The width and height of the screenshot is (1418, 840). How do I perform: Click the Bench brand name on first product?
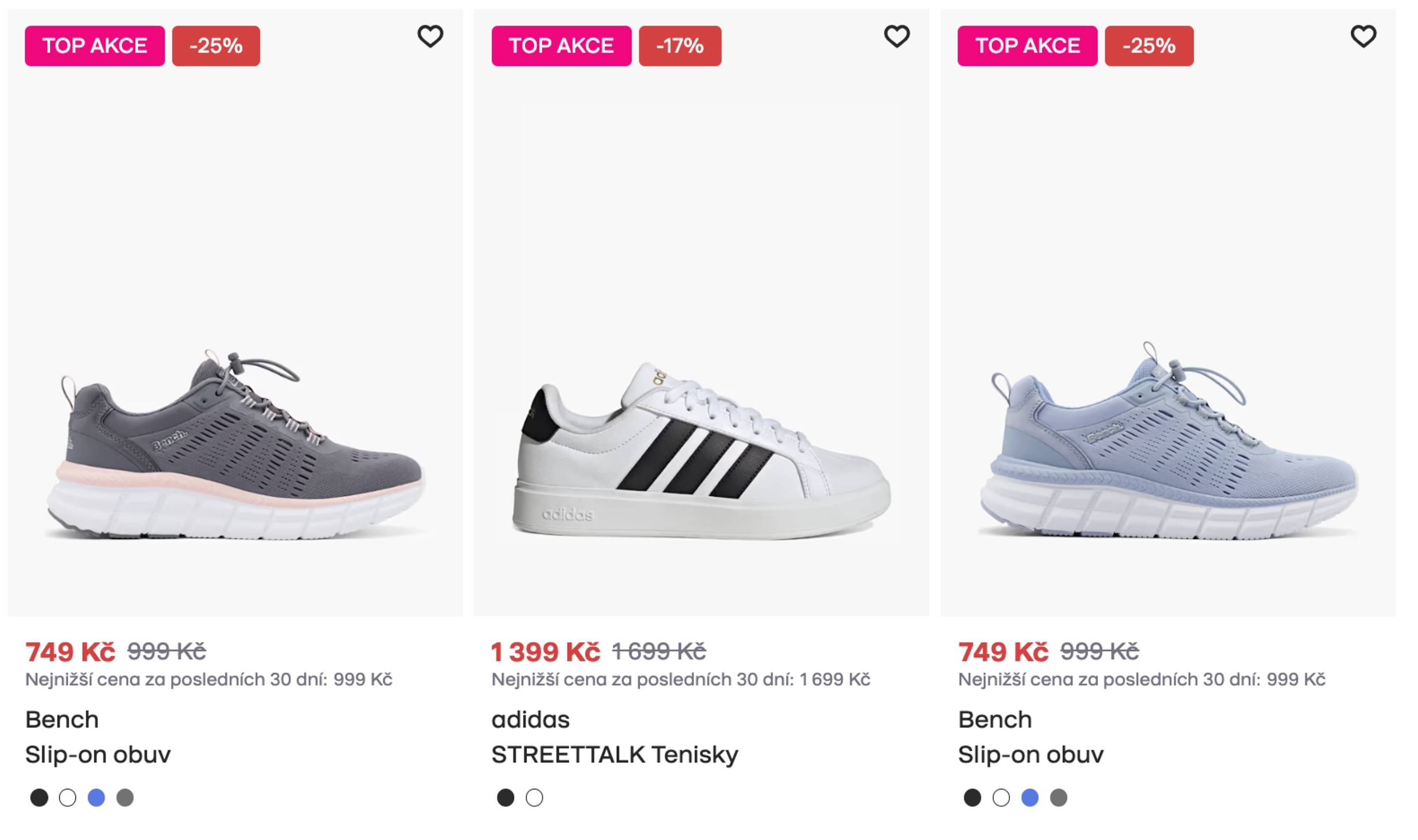pyautogui.click(x=62, y=719)
